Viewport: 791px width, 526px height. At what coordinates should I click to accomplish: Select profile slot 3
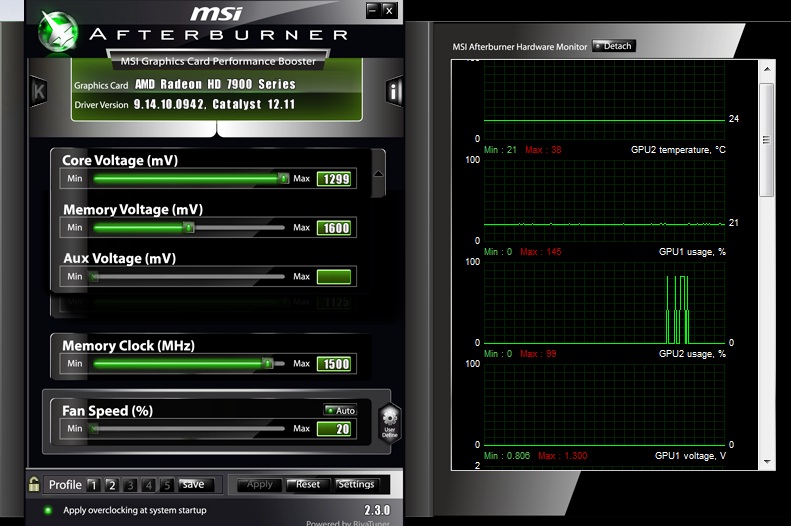[130, 485]
